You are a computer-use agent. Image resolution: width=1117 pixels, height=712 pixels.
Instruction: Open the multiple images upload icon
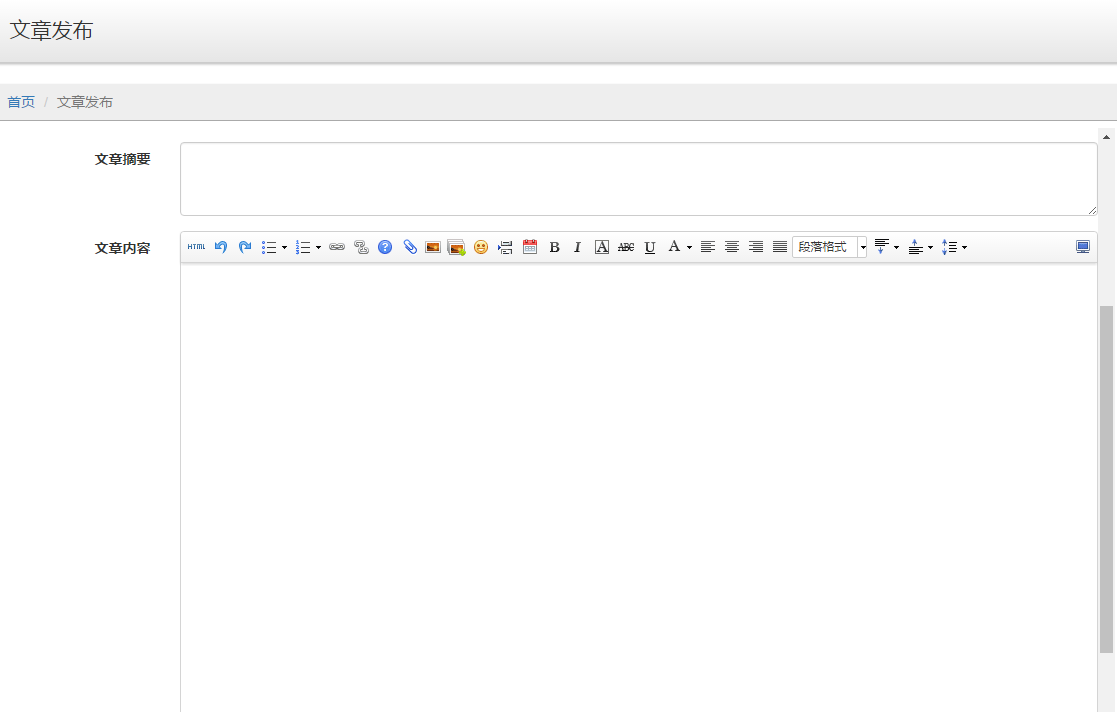pos(457,247)
